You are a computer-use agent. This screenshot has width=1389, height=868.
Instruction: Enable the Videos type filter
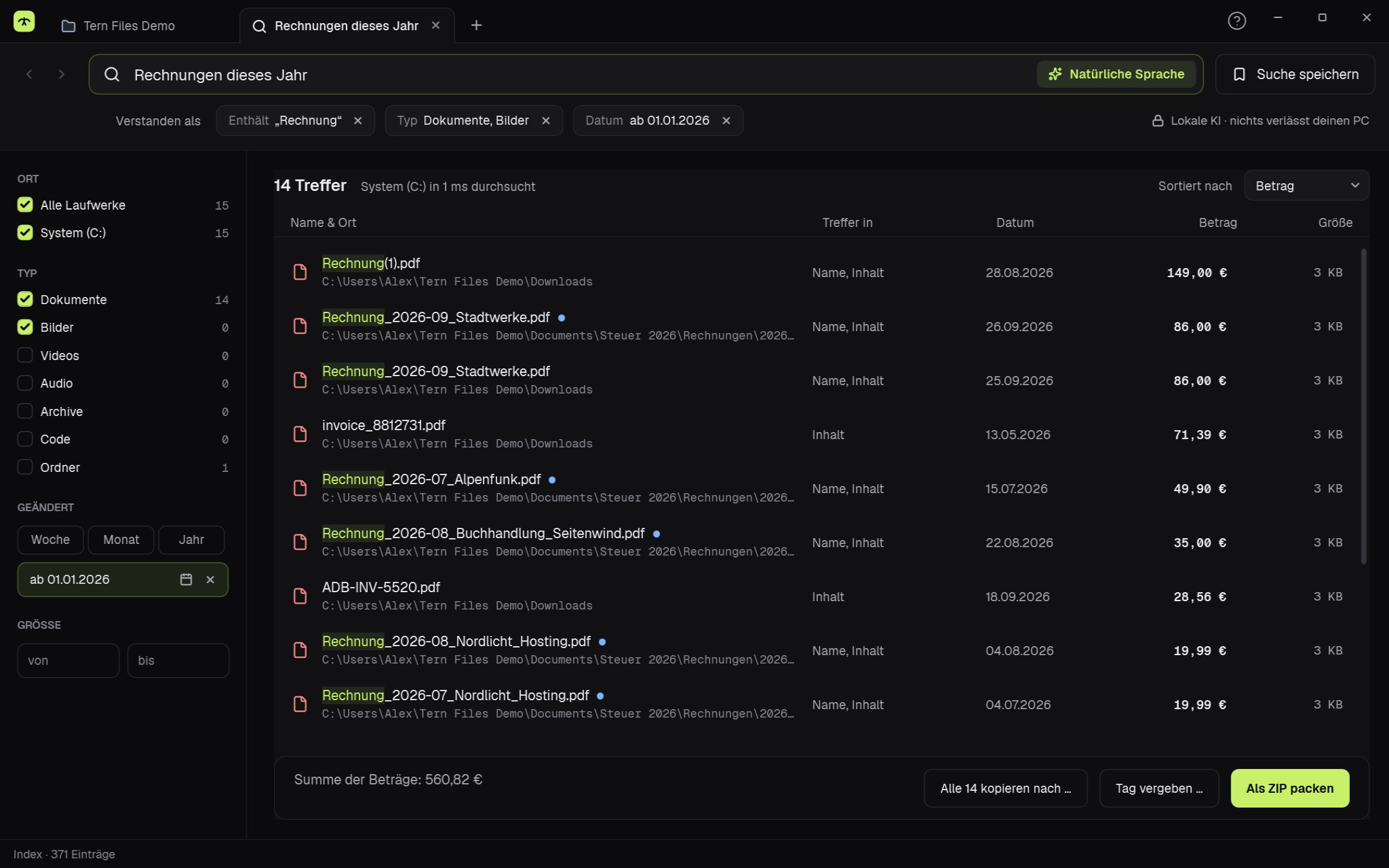pyautogui.click(x=25, y=355)
